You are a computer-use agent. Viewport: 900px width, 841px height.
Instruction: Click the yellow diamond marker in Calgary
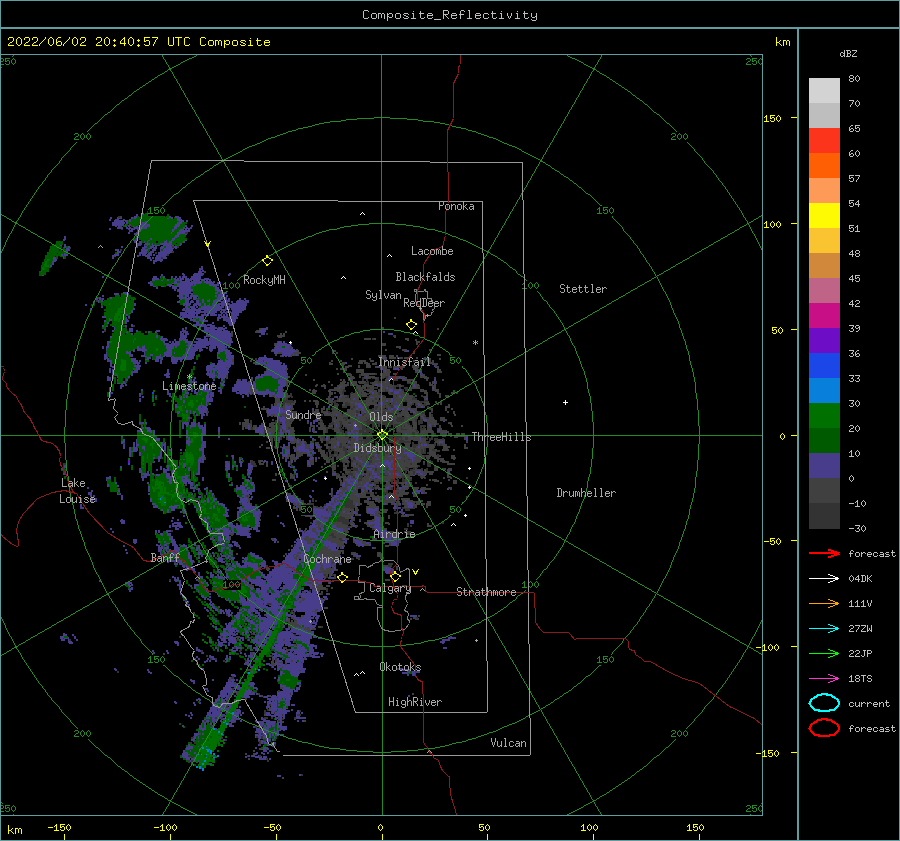point(395,576)
